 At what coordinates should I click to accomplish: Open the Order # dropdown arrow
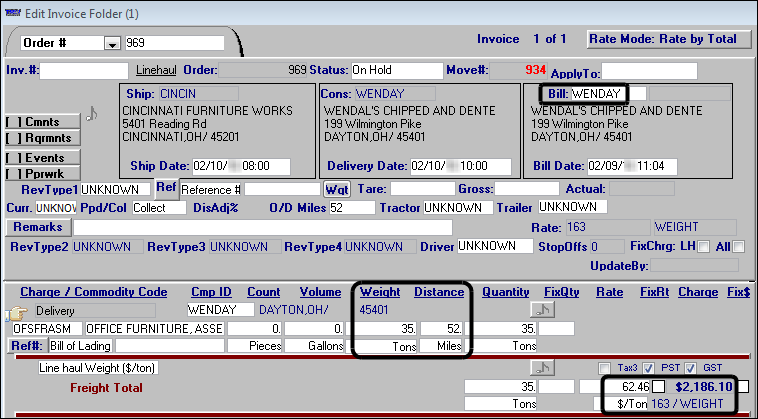pyautogui.click(x=112, y=43)
